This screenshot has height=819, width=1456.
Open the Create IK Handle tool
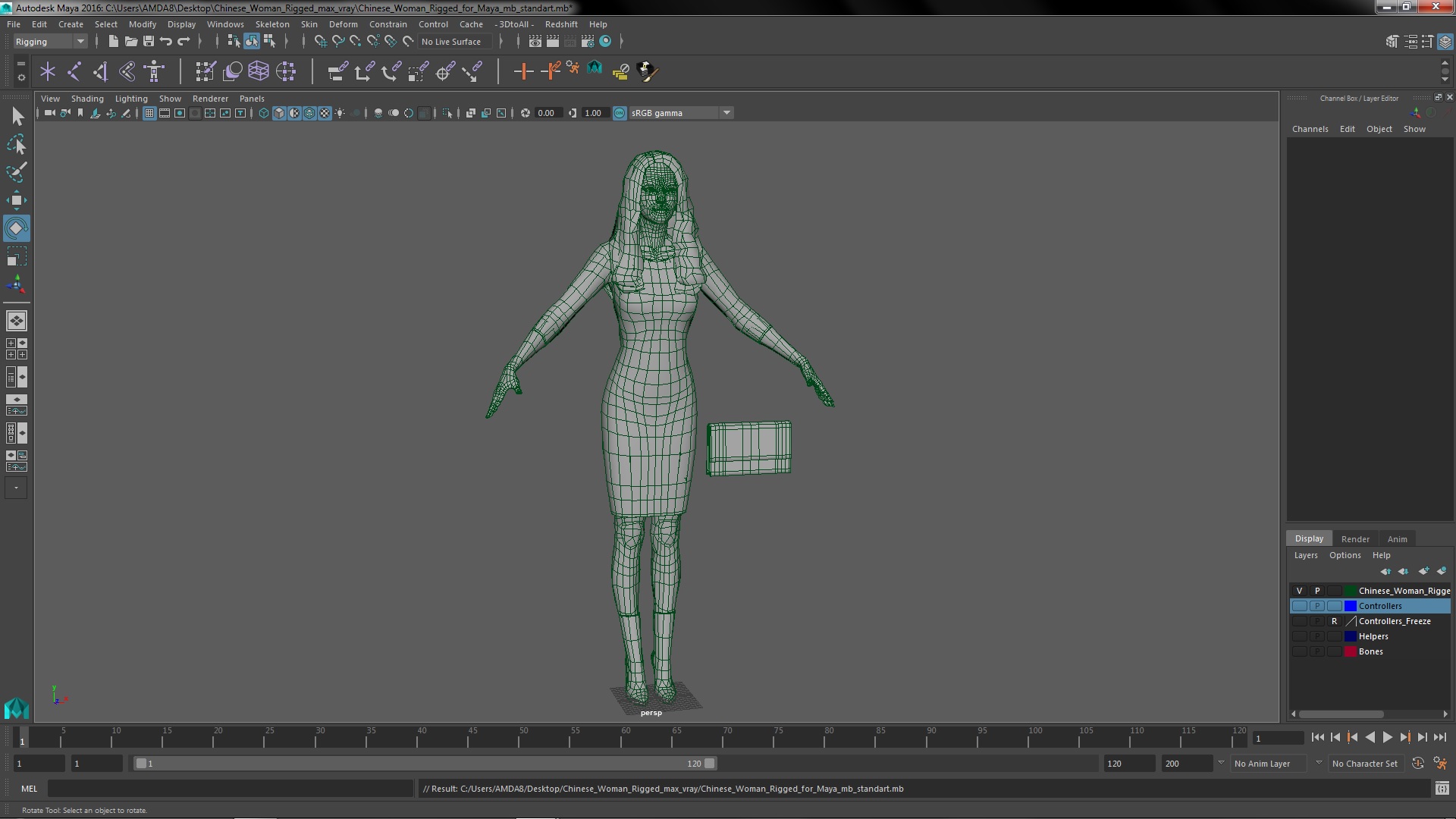101,71
